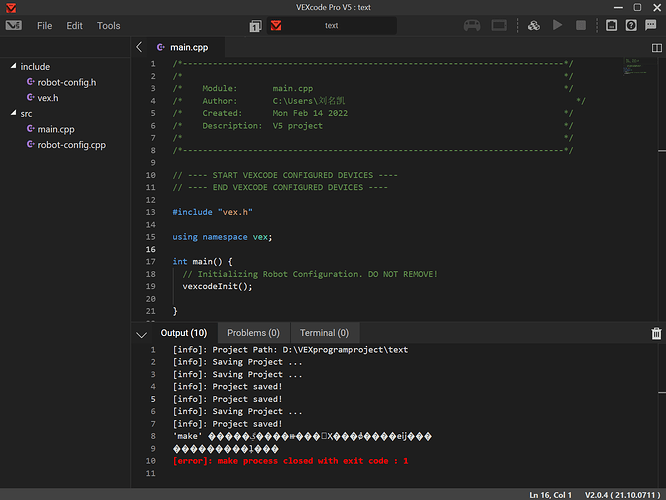Image resolution: width=666 pixels, height=500 pixels.
Task: Click the V5 brain status icon
Action: (x=499, y=25)
